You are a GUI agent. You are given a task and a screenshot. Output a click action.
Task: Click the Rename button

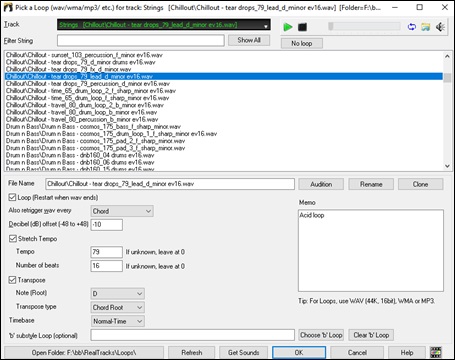(x=371, y=184)
